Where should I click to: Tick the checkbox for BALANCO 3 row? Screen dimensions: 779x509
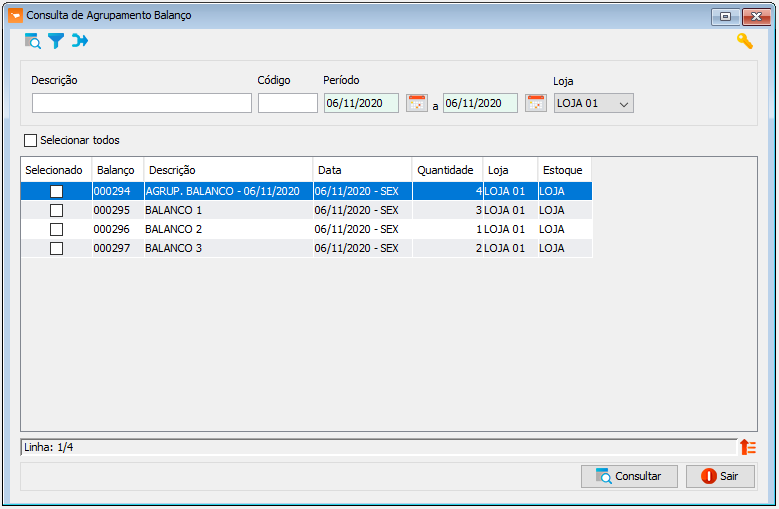click(56, 248)
